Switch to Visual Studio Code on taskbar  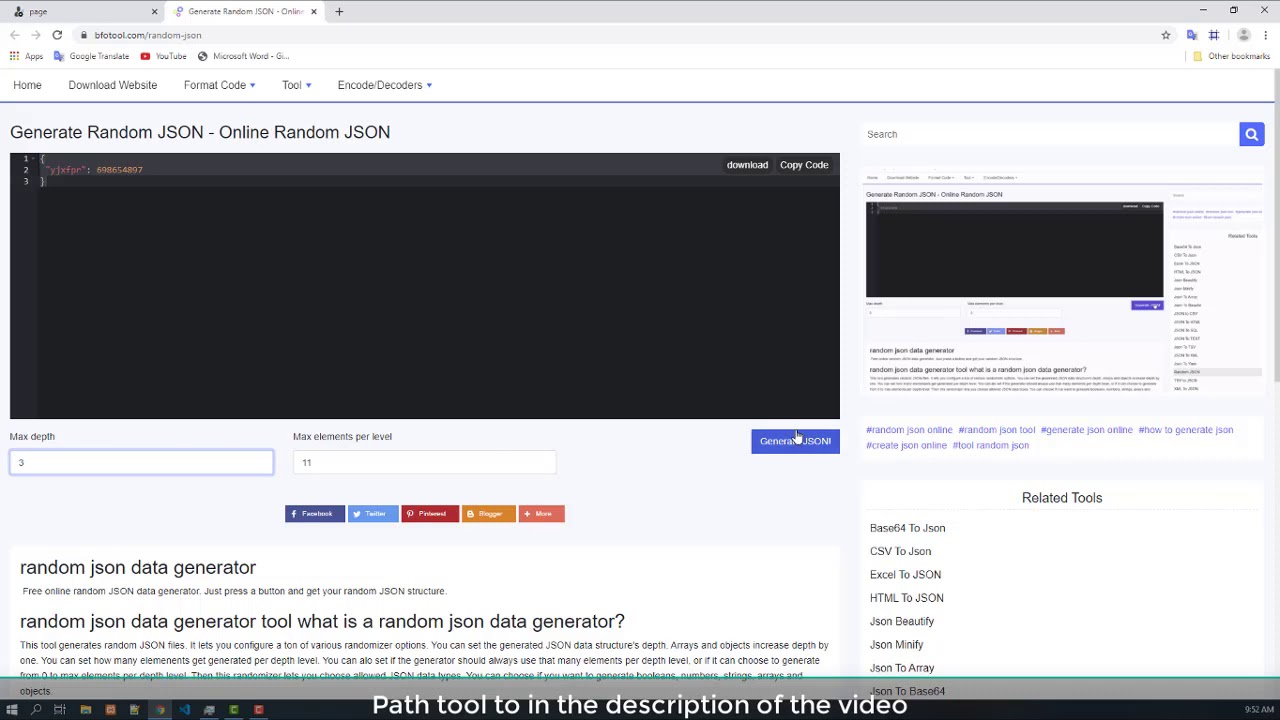(185, 710)
